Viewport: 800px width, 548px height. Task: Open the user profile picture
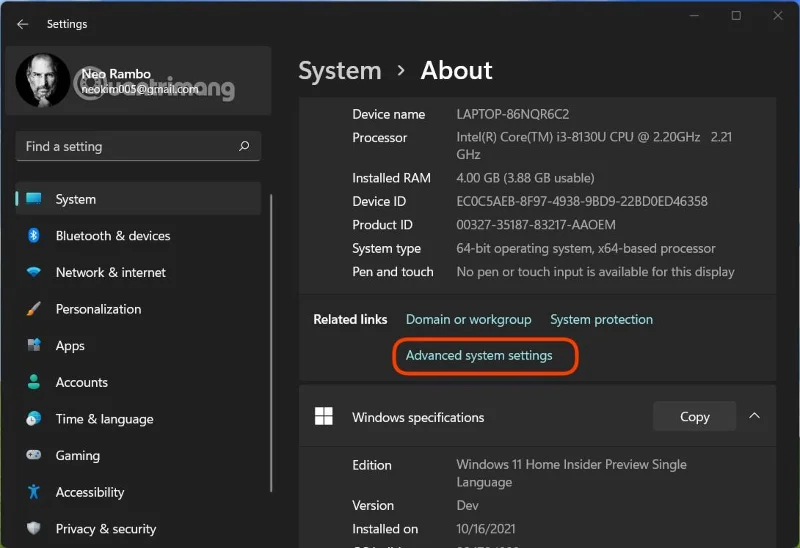click(43, 80)
